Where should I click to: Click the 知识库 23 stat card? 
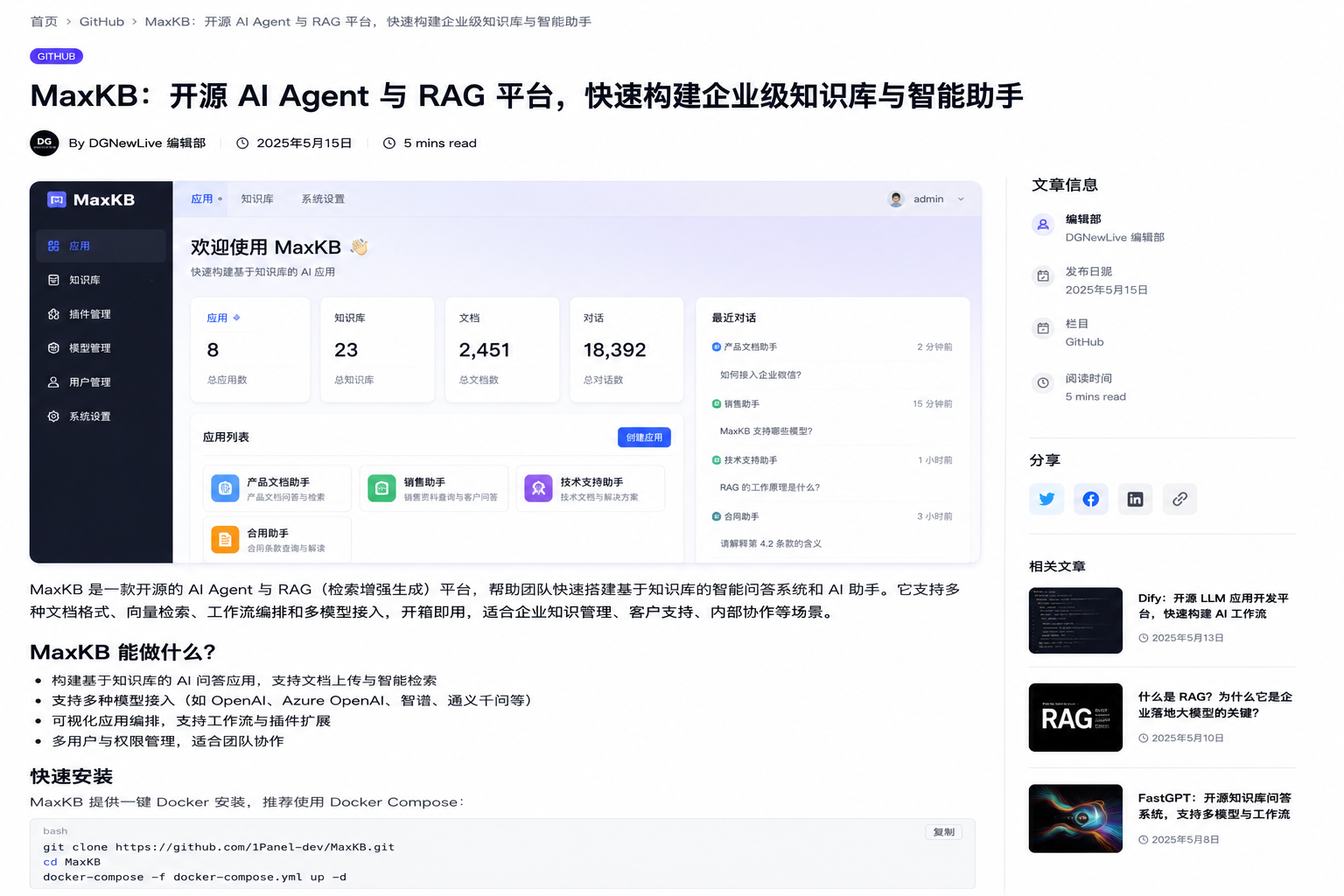click(x=377, y=350)
